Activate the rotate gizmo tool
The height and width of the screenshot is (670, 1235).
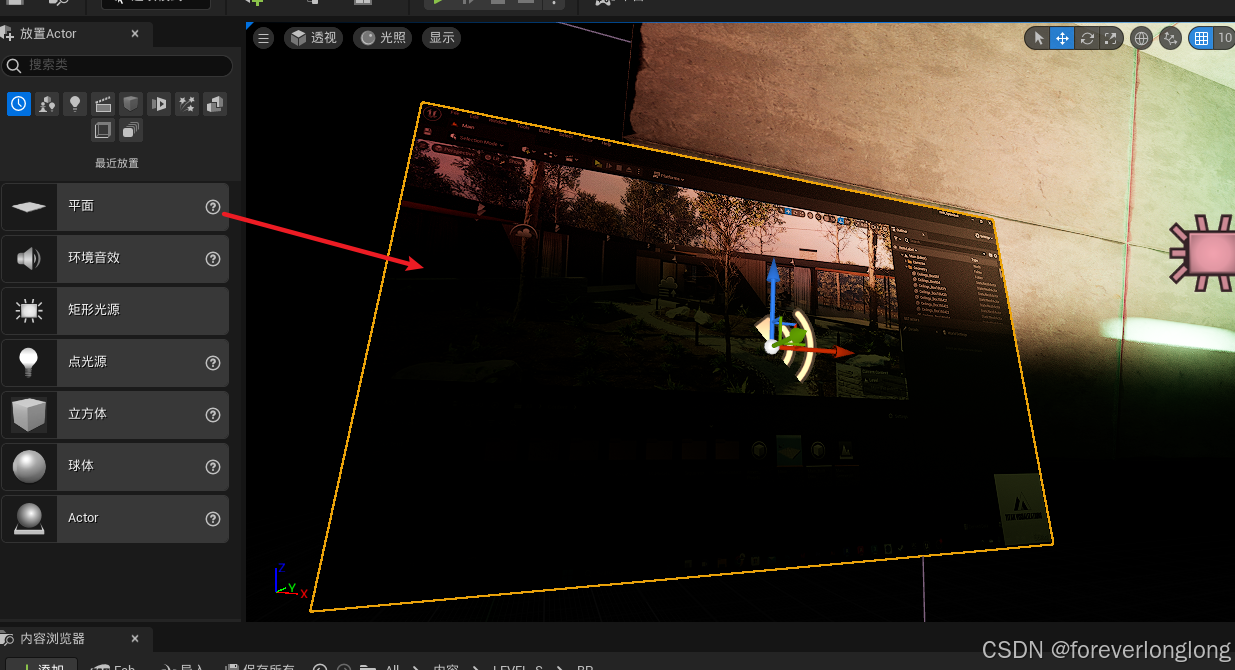[1086, 38]
